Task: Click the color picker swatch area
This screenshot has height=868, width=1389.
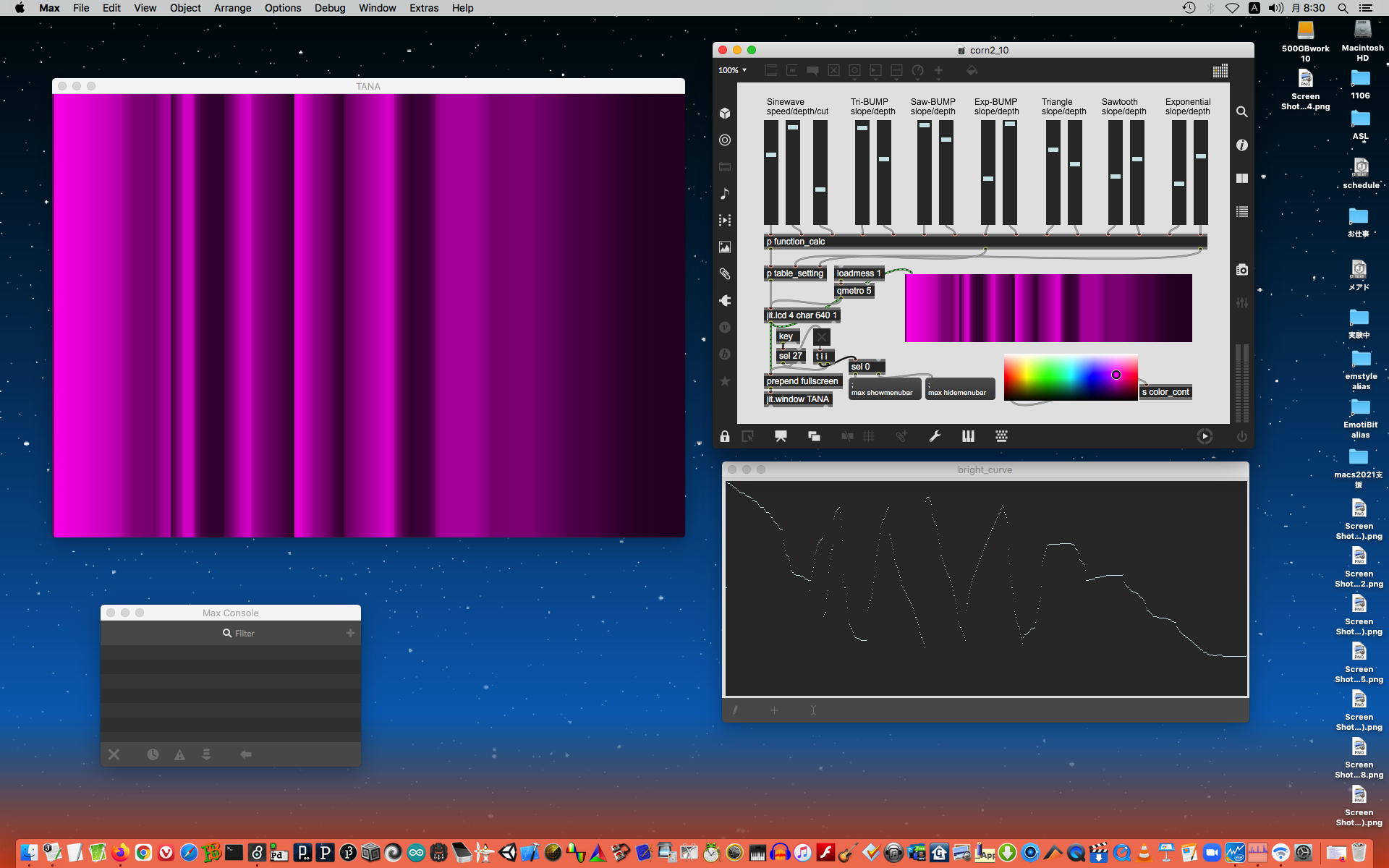Action: click(1070, 378)
